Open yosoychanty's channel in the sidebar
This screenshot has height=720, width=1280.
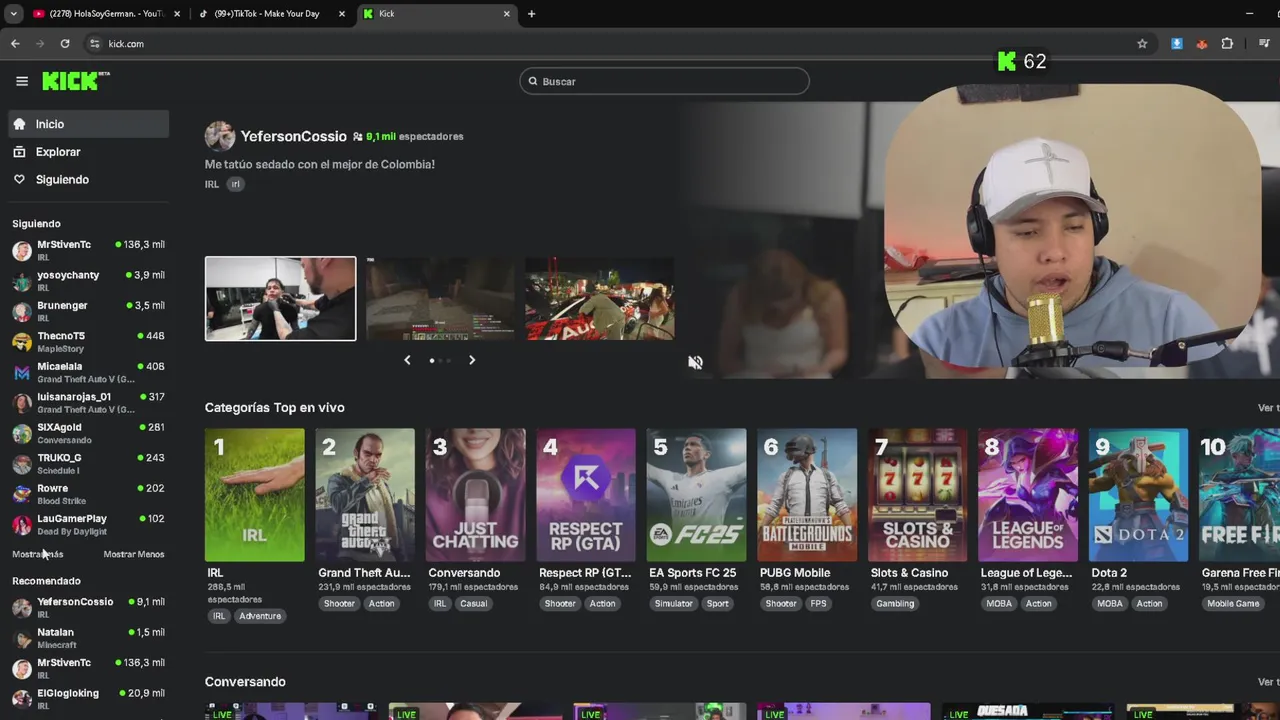(89, 281)
